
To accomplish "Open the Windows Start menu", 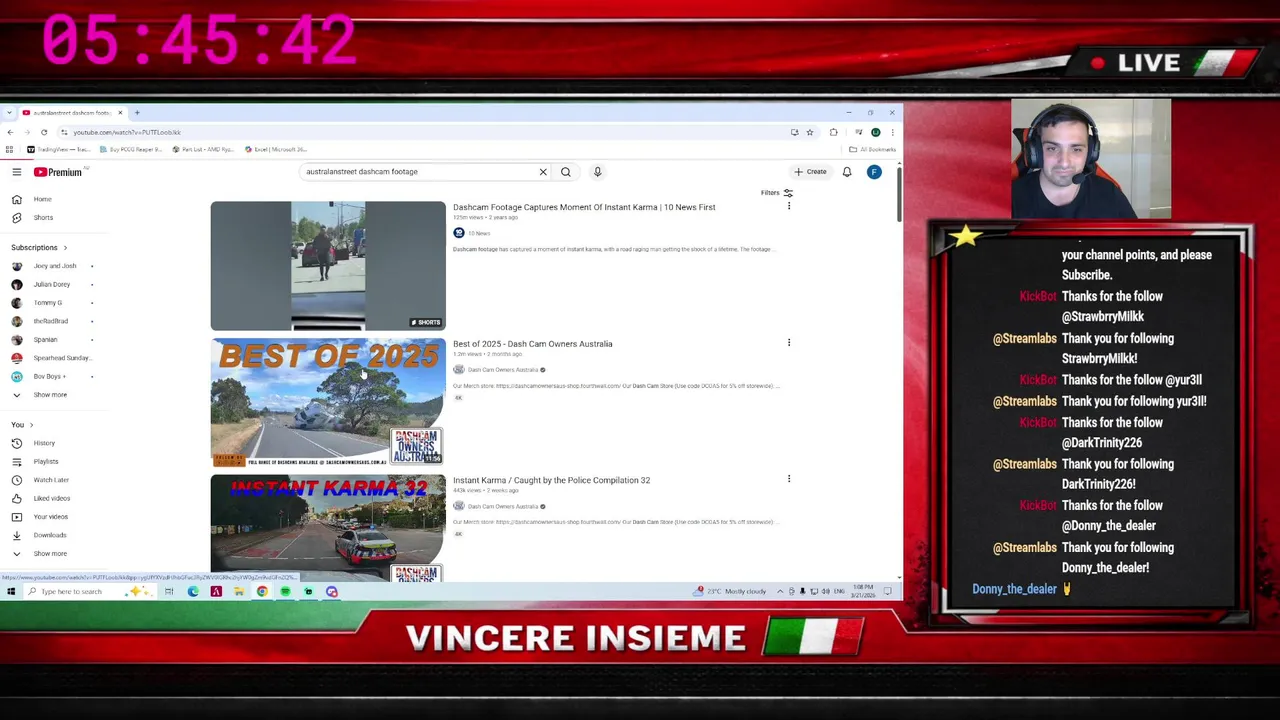I will 11,592.
